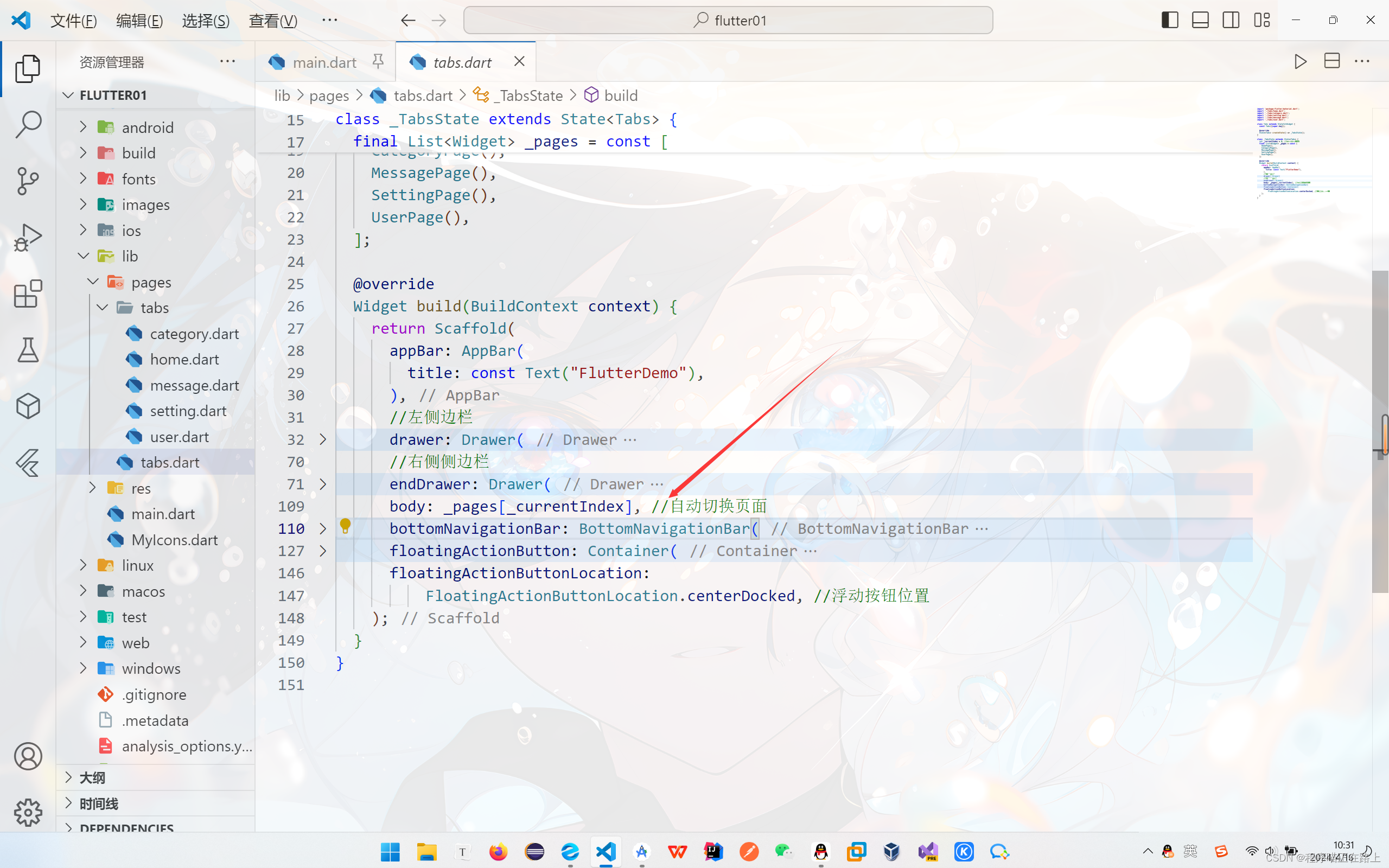Unfold the collapsed drawer code on line 32
Screen dimensions: 1389x868
(323, 440)
